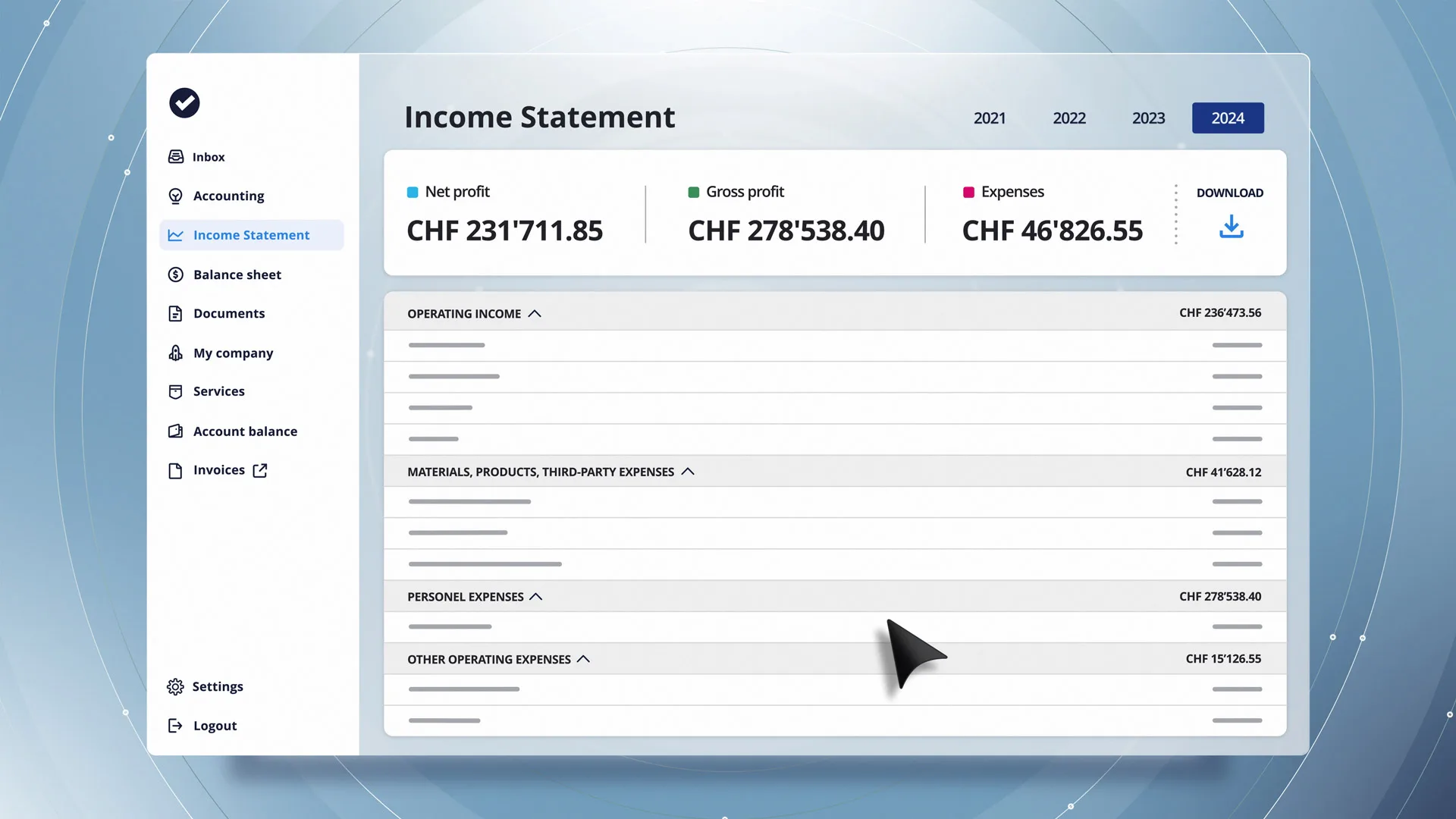Click the Other Operating Expenses total CHF 15'126.55
The height and width of the screenshot is (819, 1456).
(1224, 659)
